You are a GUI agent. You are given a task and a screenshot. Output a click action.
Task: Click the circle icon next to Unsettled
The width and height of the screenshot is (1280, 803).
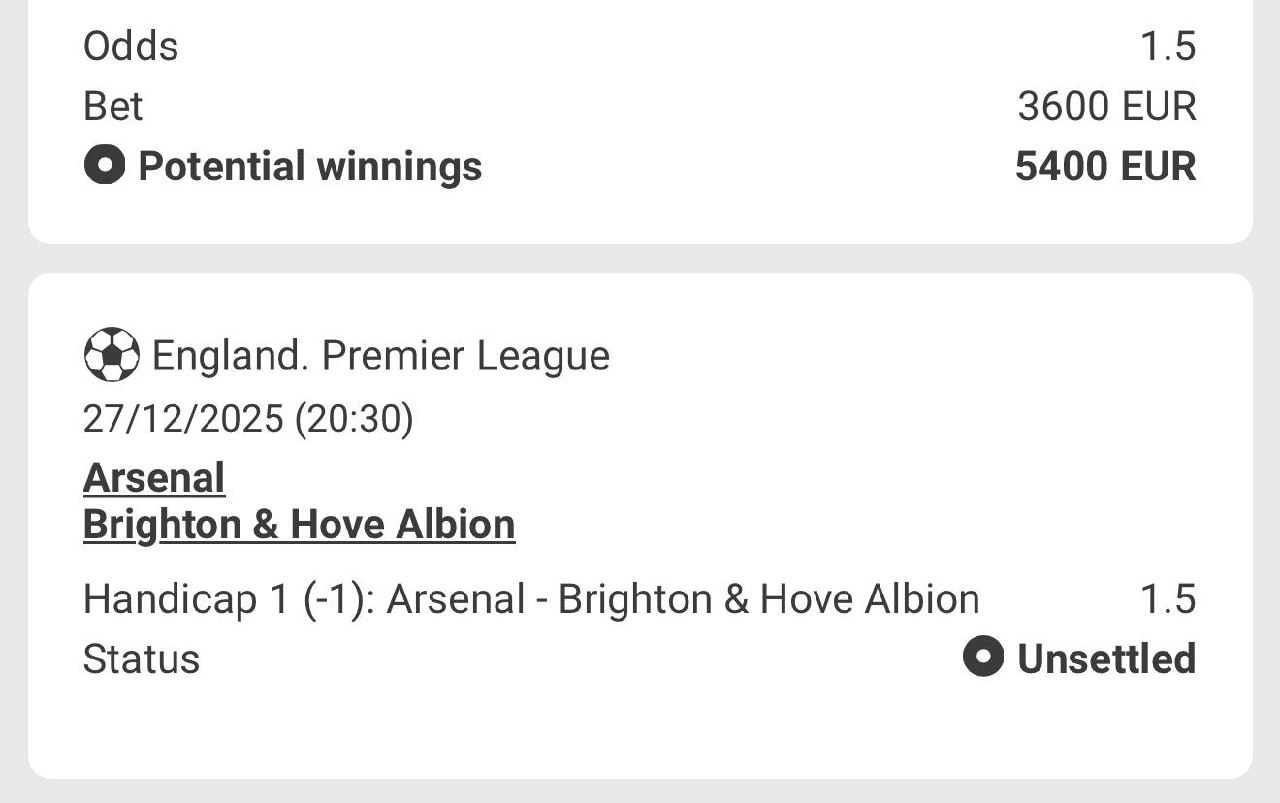tap(983, 658)
